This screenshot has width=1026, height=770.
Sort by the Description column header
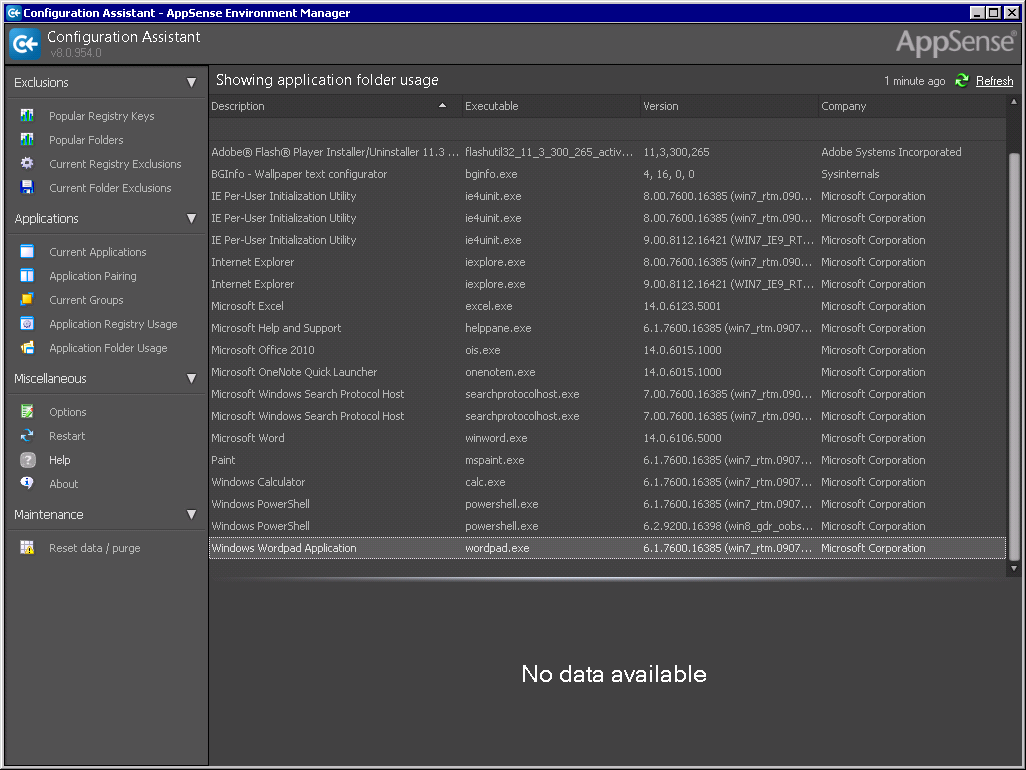coord(336,106)
